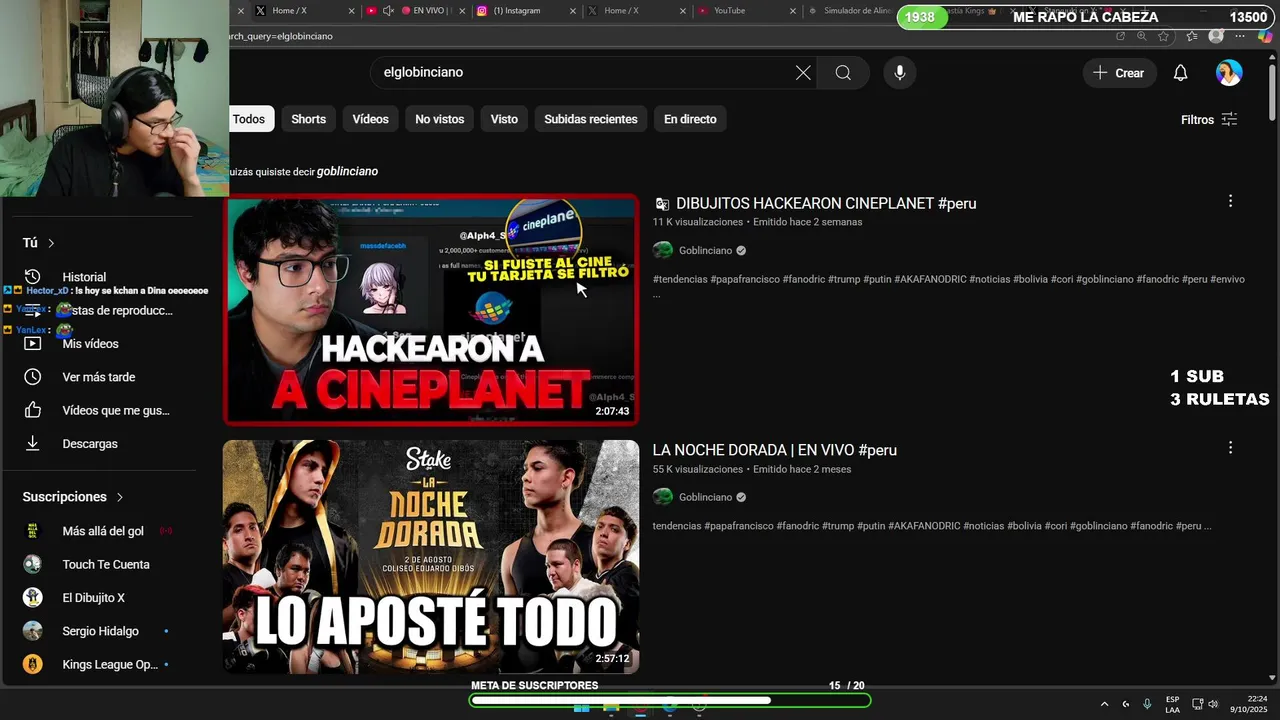Viewport: 1280px width, 720px height.
Task: Click the bookmark star in address bar
Action: coord(1164,36)
